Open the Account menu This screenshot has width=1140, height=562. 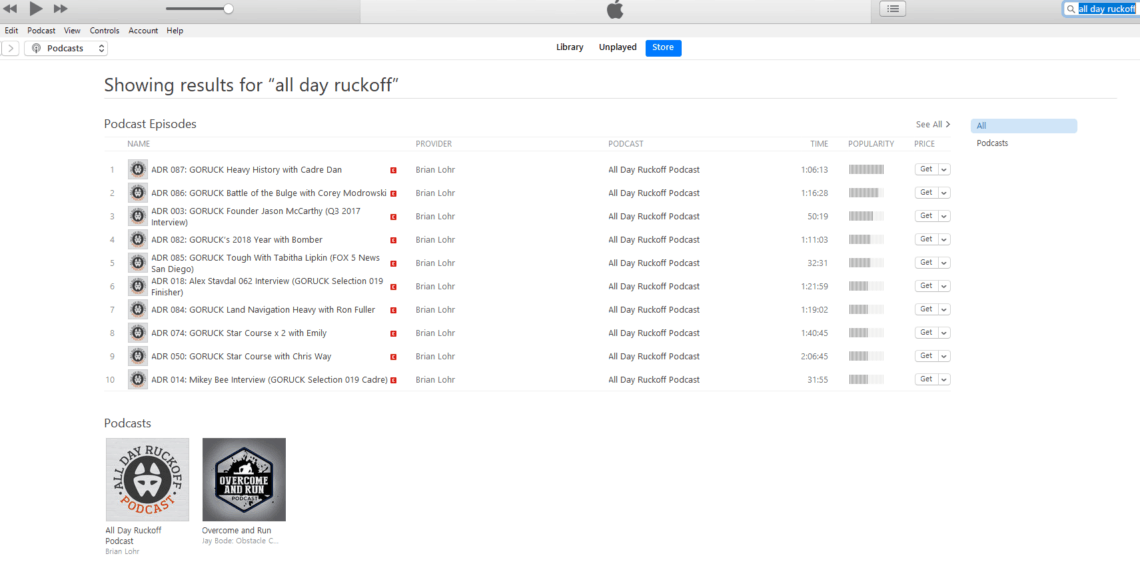[143, 31]
